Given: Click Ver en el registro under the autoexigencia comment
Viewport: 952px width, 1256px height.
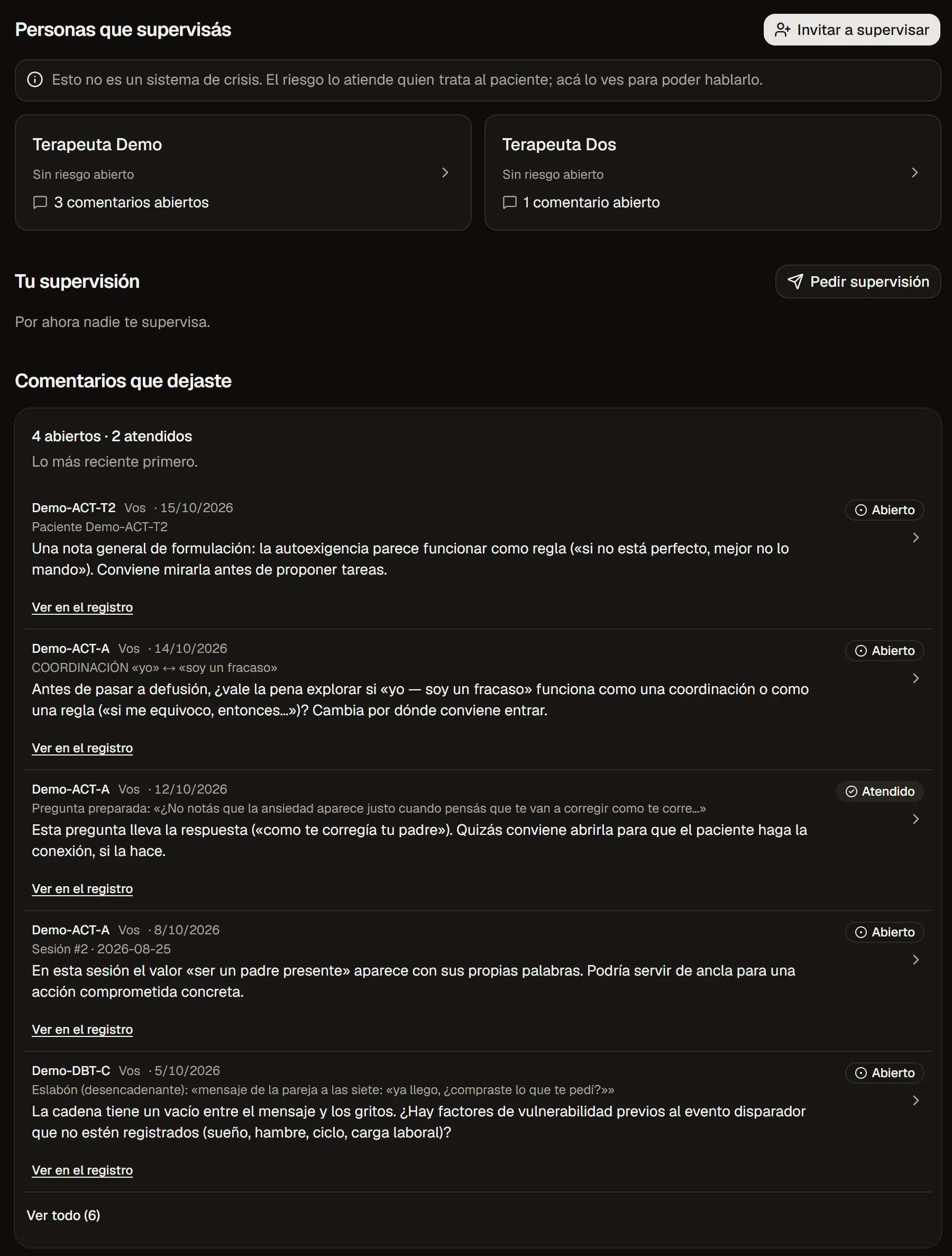Looking at the screenshot, I should [83, 607].
